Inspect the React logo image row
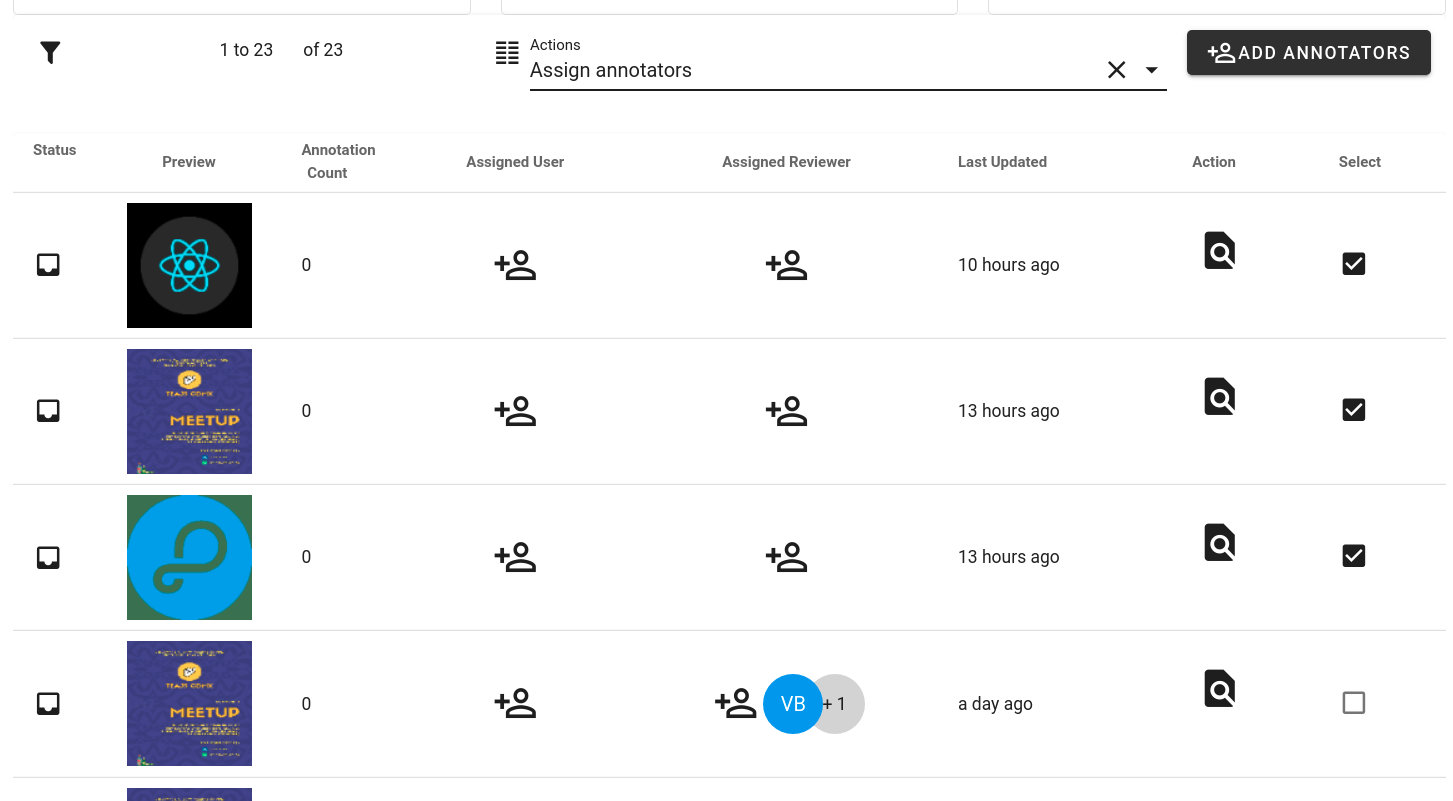 (x=1219, y=251)
